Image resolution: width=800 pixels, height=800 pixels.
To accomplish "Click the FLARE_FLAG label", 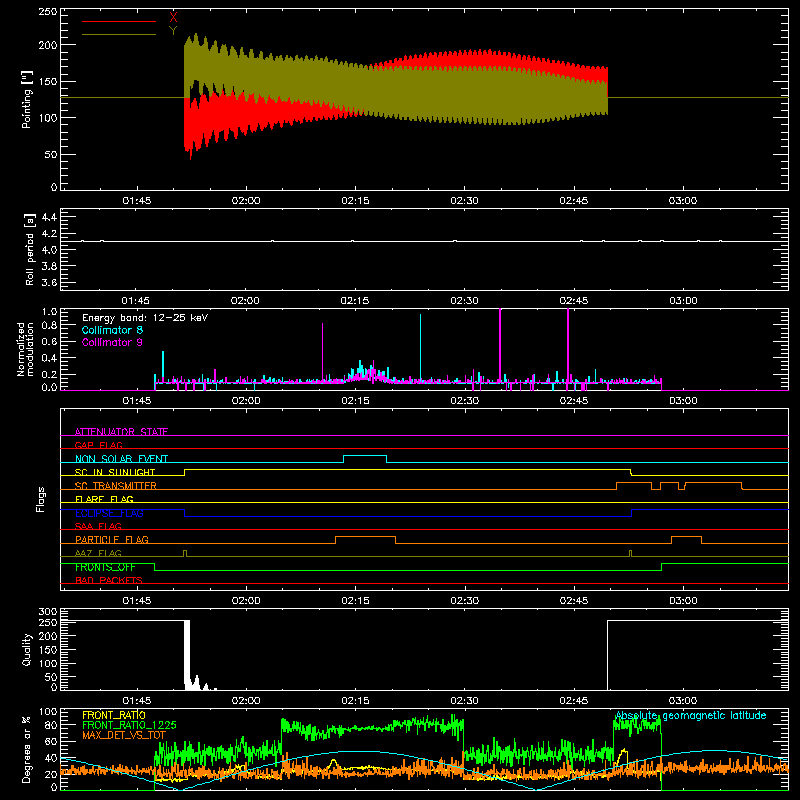I will [104, 499].
